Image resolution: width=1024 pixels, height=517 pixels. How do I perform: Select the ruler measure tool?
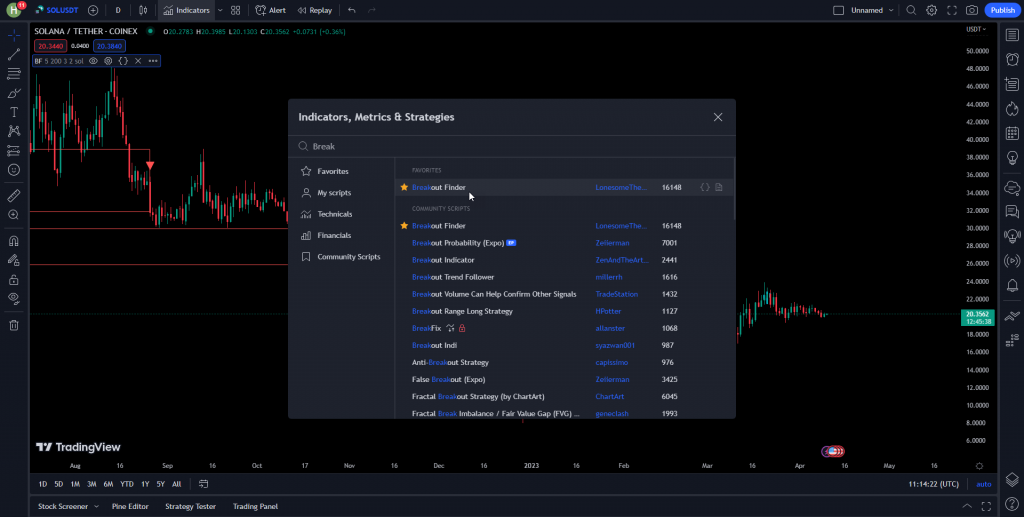point(14,195)
